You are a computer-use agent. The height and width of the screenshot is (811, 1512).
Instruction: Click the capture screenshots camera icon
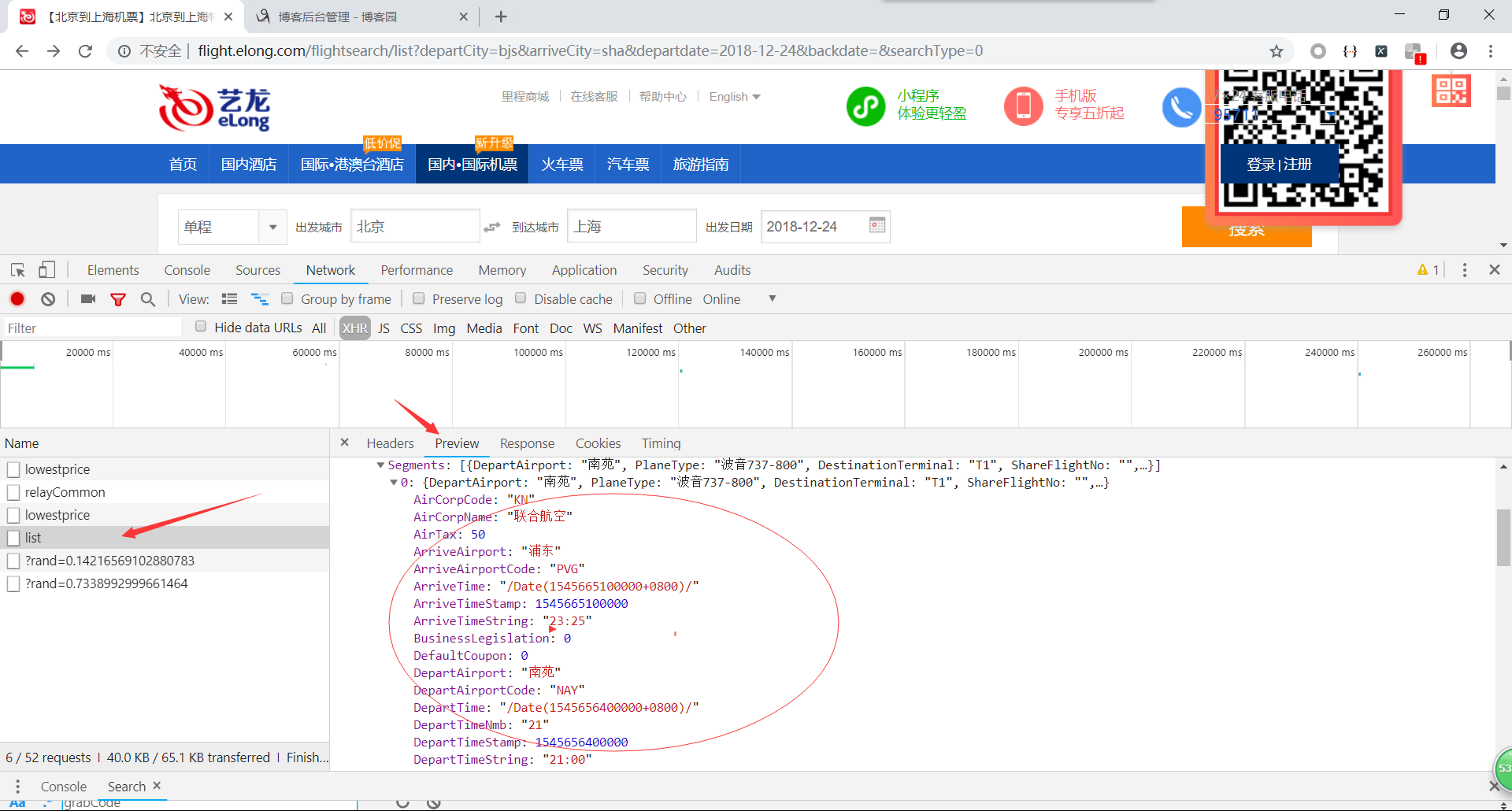pyautogui.click(x=88, y=299)
